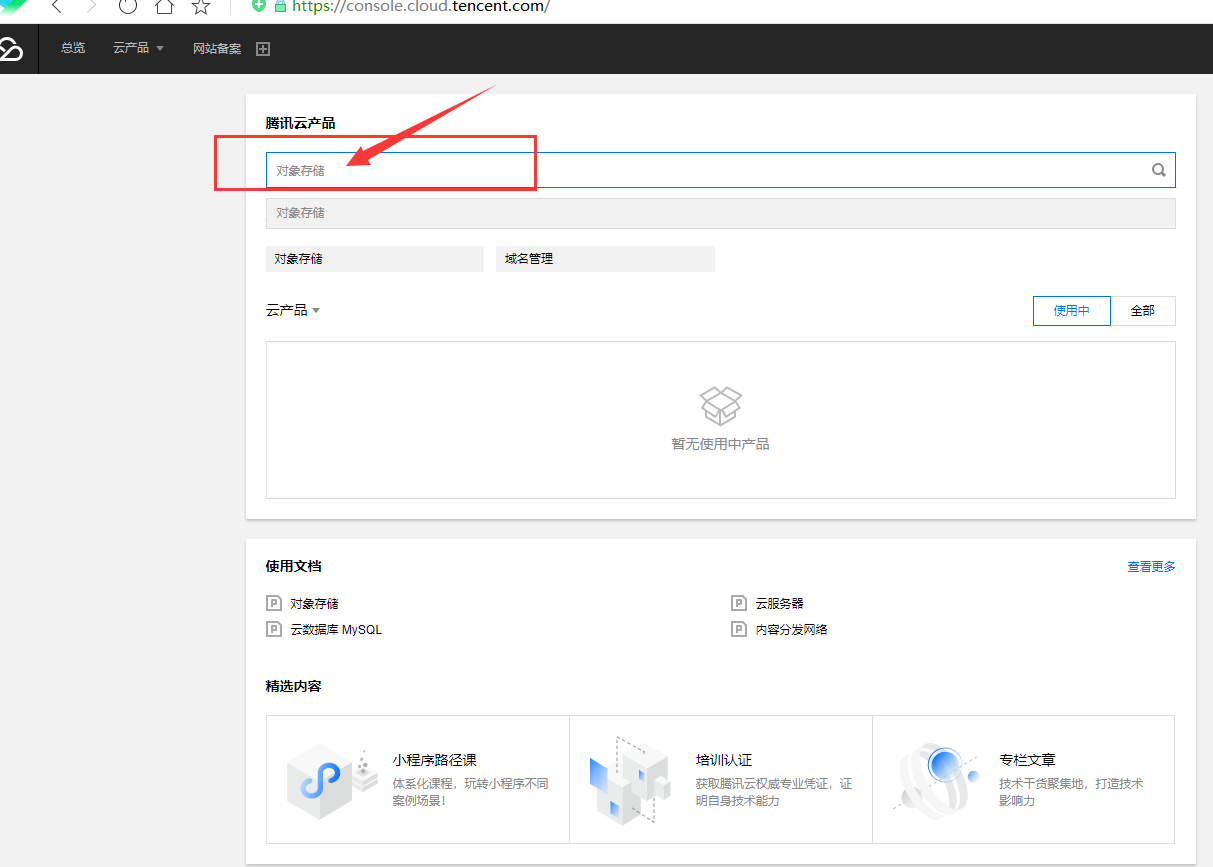The width and height of the screenshot is (1213, 867).
Task: Bookmark page with the star icon
Action: (201, 6)
